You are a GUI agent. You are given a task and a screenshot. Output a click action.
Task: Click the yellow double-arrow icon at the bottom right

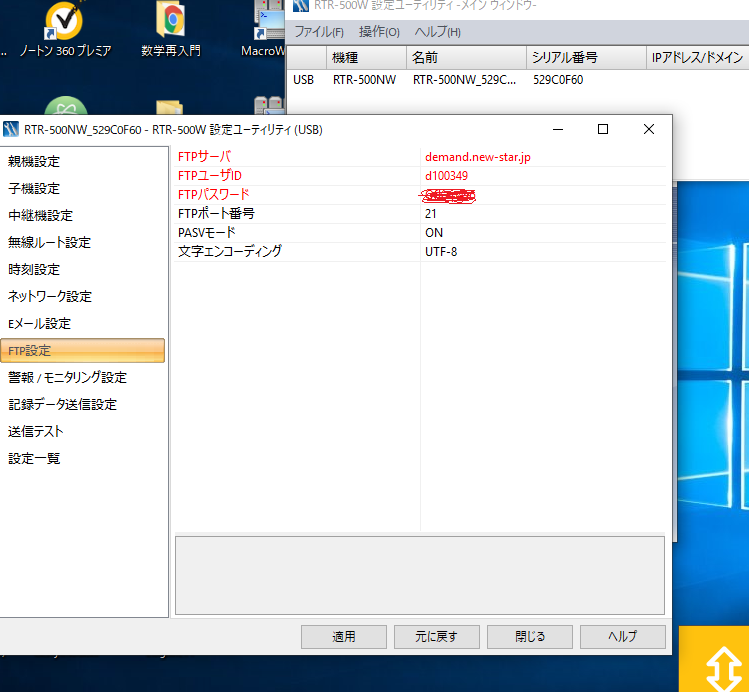[x=724, y=669]
